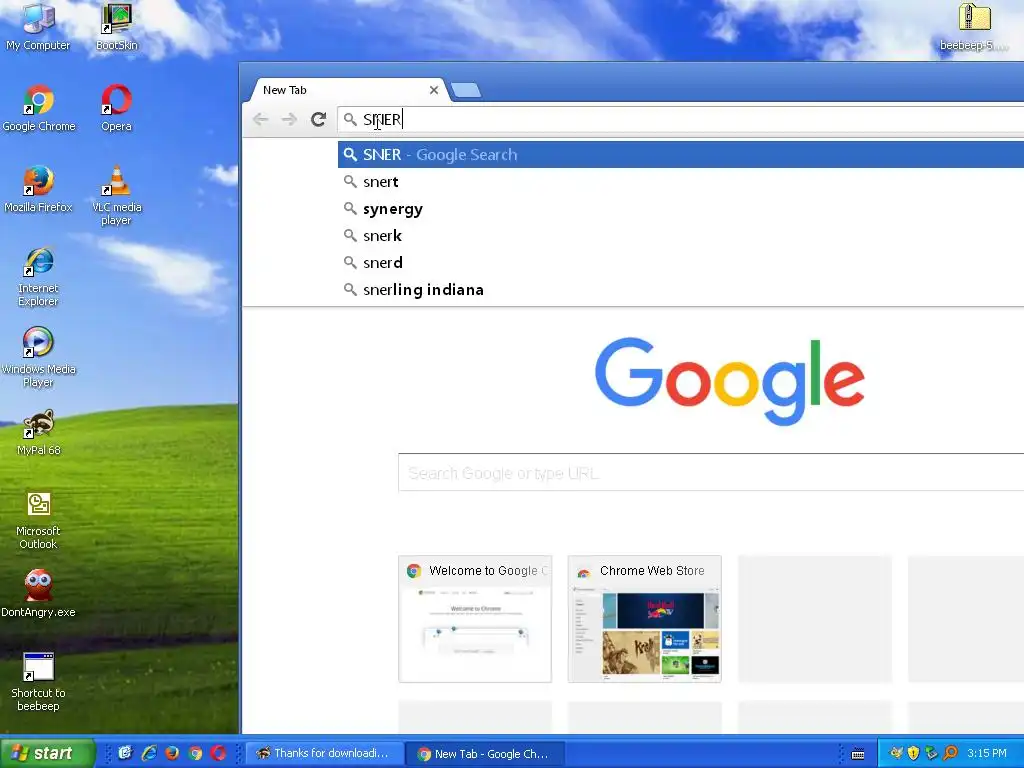Select the Internet Explorer desktop shortcut

point(39,276)
